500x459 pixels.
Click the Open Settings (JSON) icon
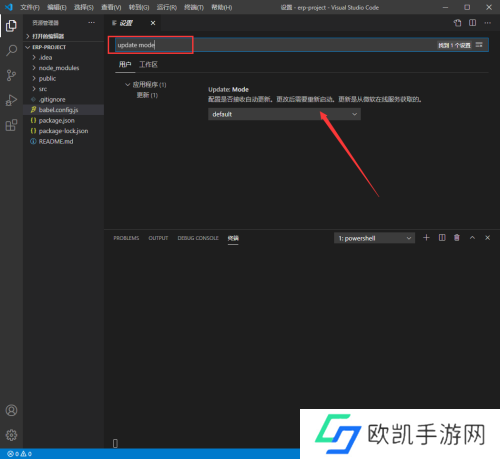tap(457, 23)
